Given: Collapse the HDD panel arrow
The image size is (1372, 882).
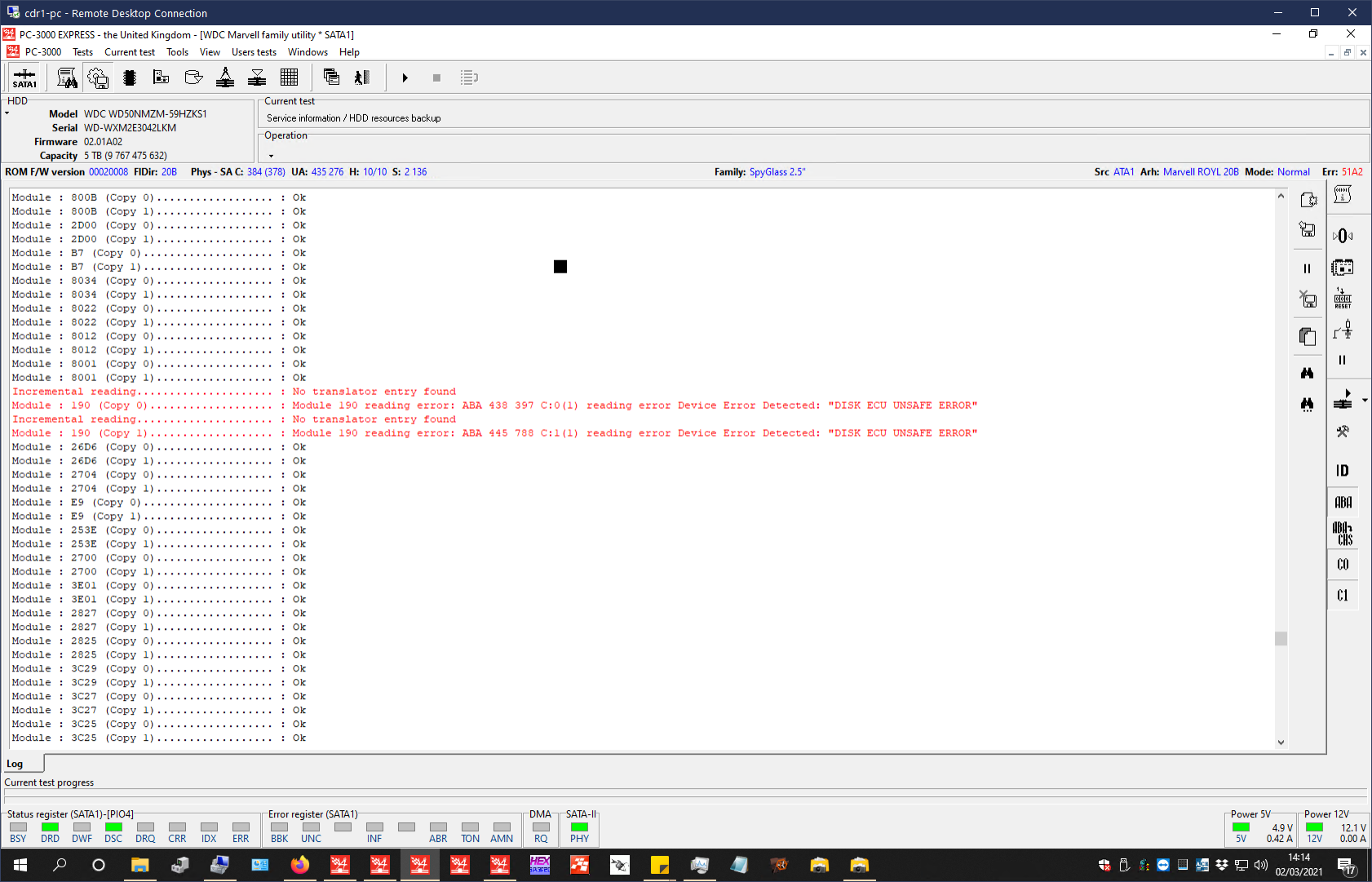Looking at the screenshot, I should pos(7,113).
